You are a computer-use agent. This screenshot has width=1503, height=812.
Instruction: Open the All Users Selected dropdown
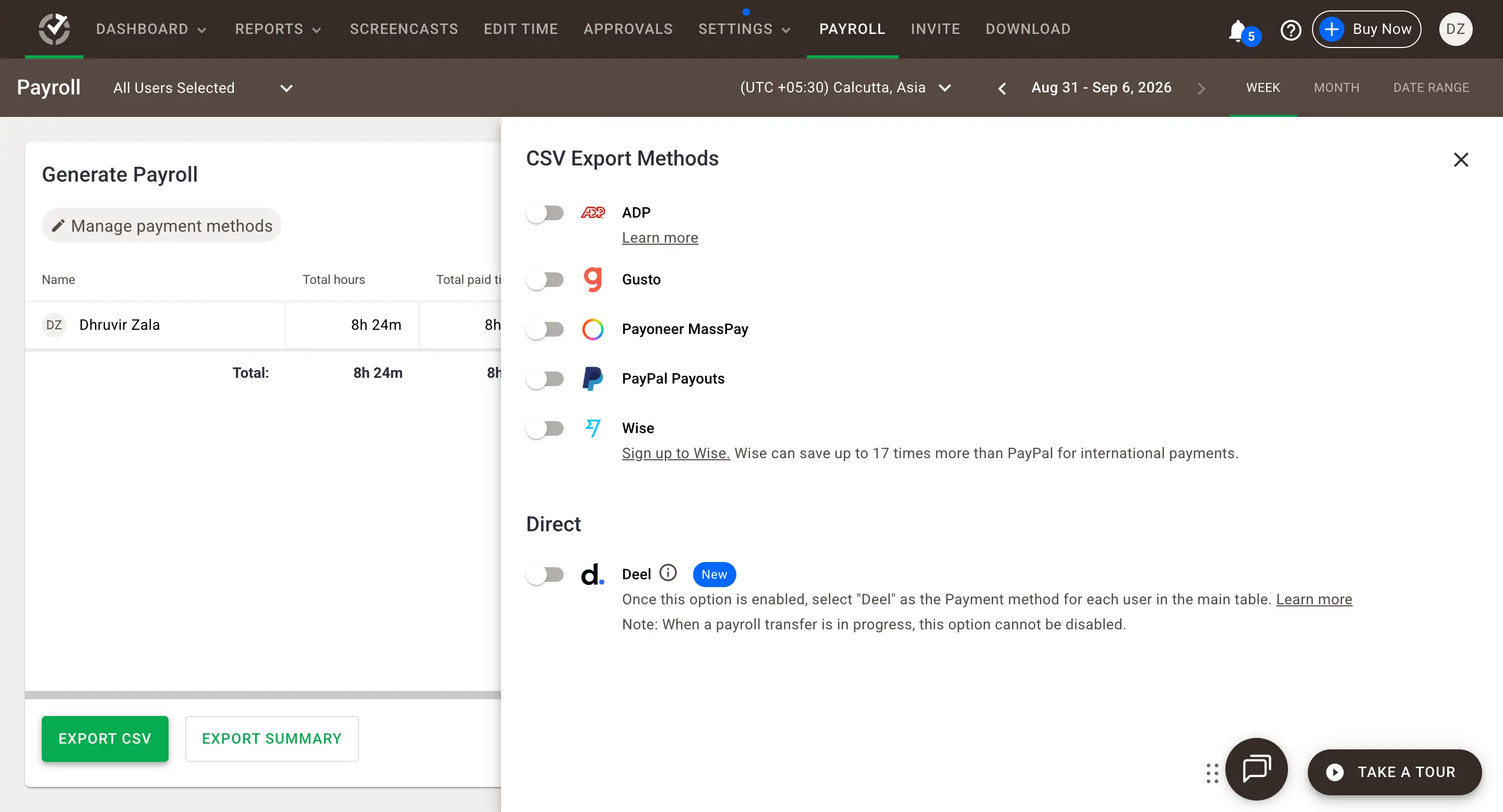coord(203,88)
